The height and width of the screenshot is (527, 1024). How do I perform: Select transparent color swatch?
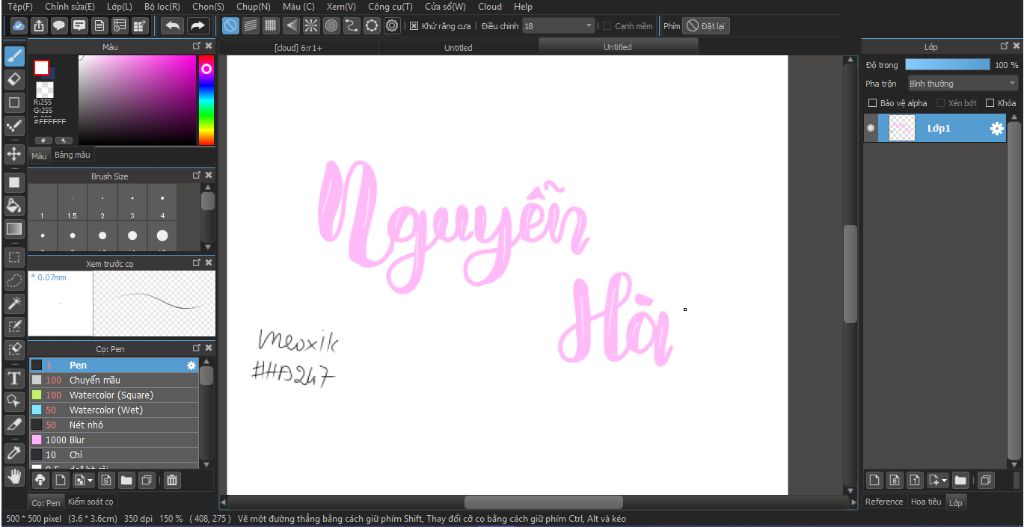[x=44, y=89]
